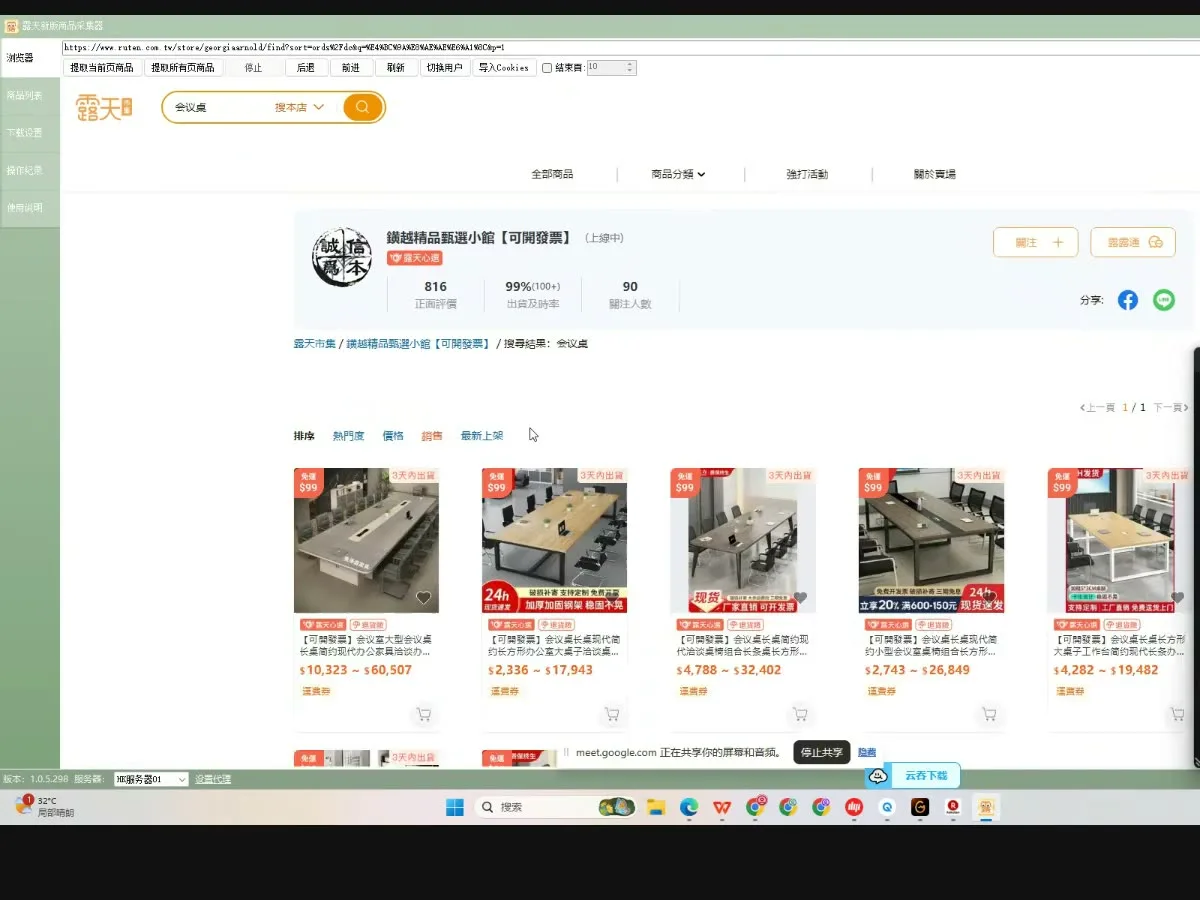
Task: Favorite the $4,788 product with its heart
Action: (800, 598)
